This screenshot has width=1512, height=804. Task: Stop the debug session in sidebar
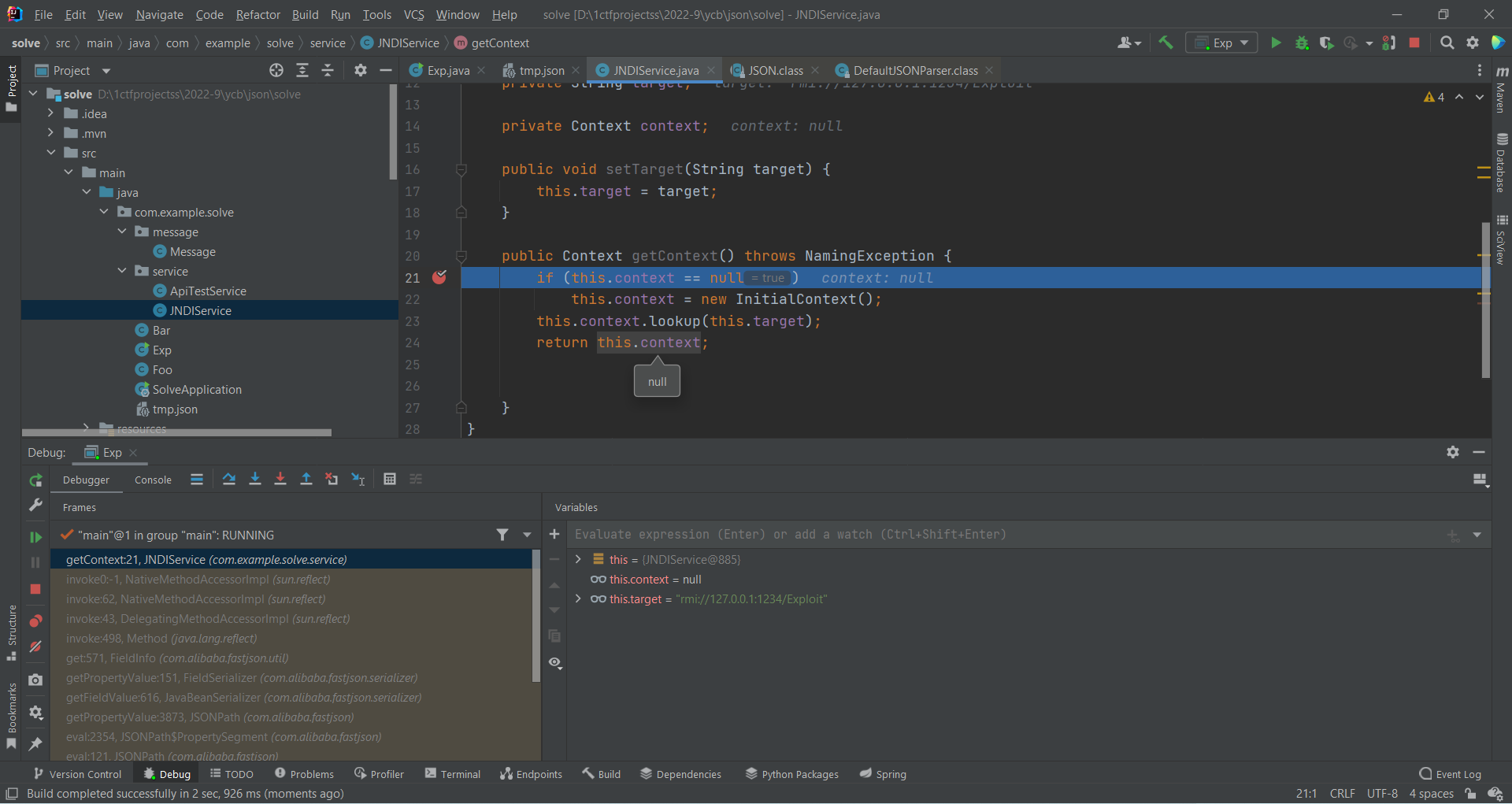point(35,589)
